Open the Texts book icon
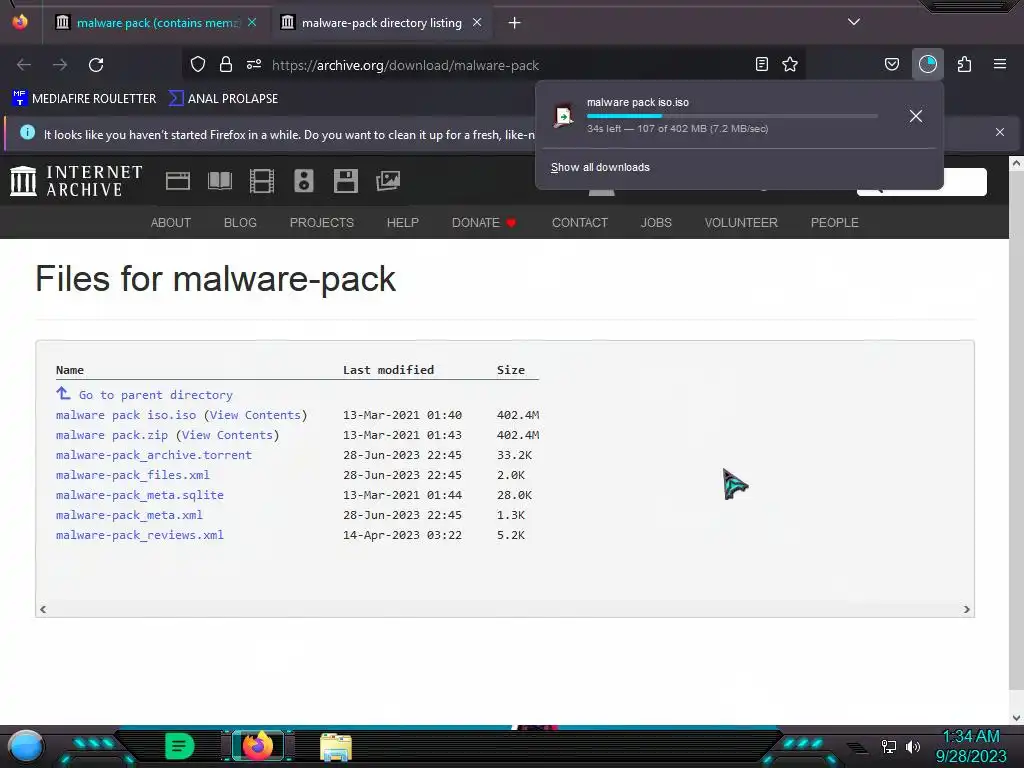Image resolution: width=1024 pixels, height=768 pixels. coord(220,181)
